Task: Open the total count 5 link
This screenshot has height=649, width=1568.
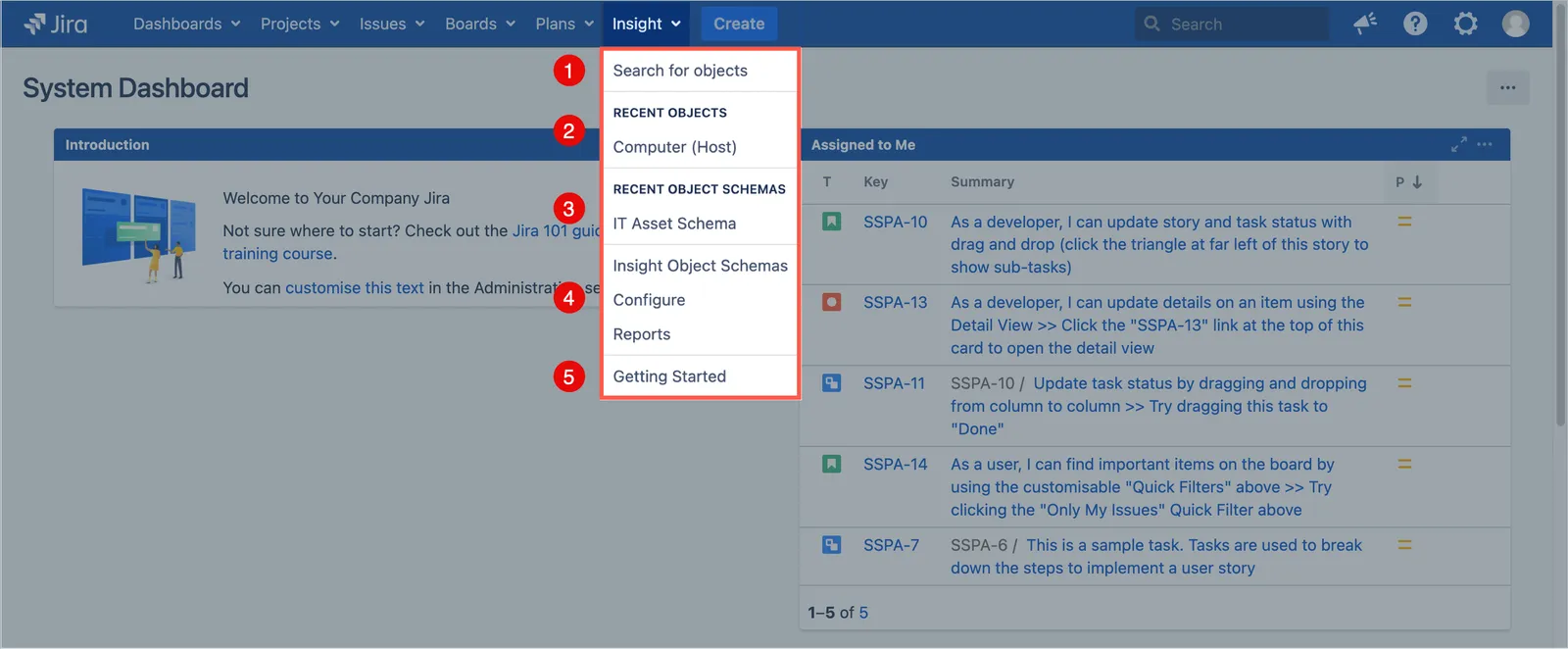Action: click(863, 613)
